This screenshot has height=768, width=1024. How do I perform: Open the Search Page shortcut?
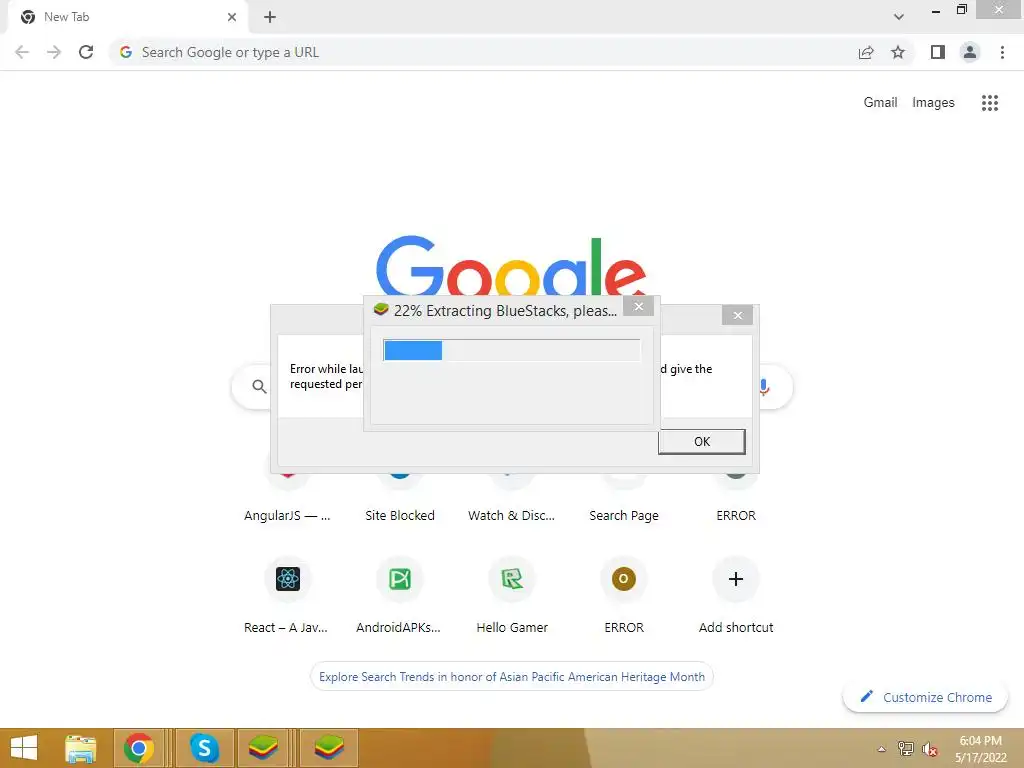[x=624, y=515]
